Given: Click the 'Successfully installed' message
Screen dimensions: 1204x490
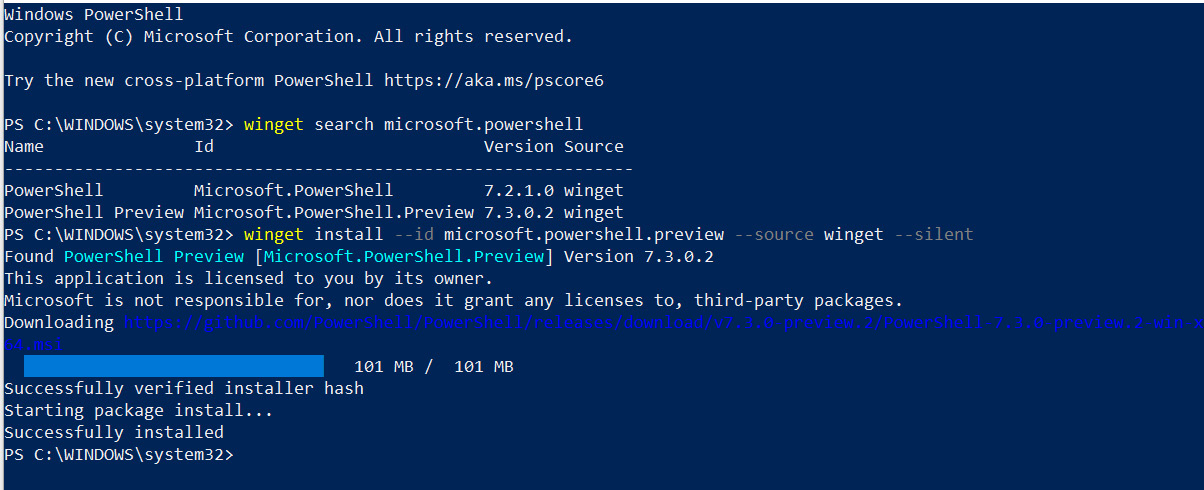Looking at the screenshot, I should (114, 432).
